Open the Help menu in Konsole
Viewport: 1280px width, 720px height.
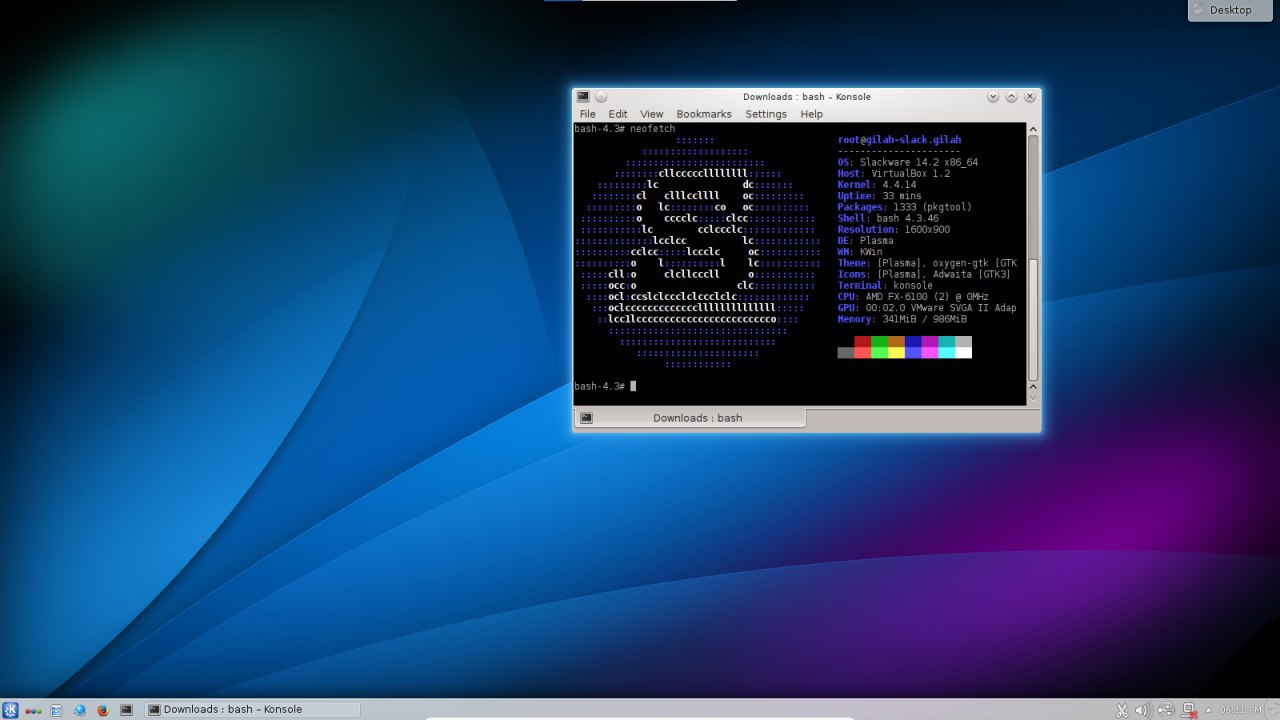pyautogui.click(x=811, y=114)
